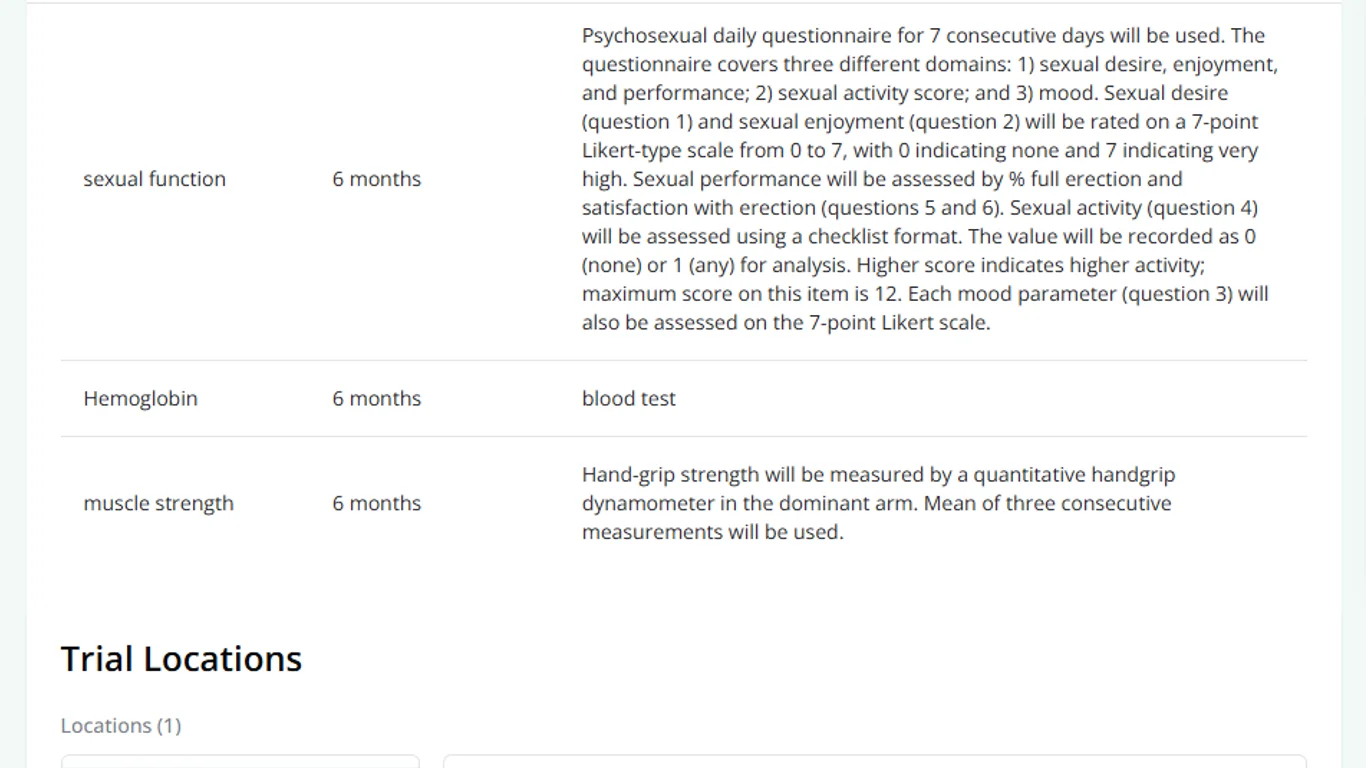The width and height of the screenshot is (1366, 768).
Task: Click the 'Locations (1)' label
Action: click(121, 726)
